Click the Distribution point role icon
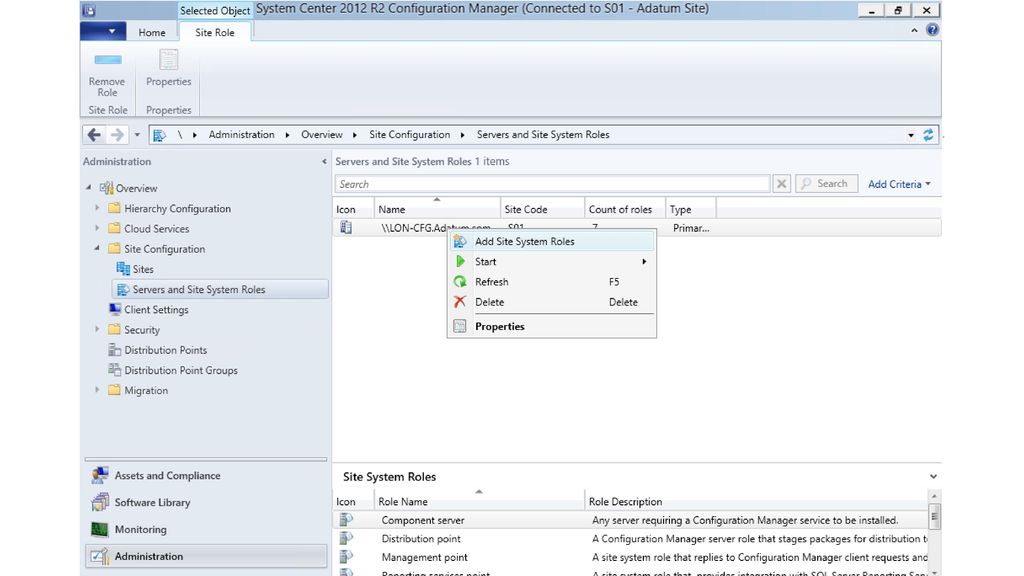Viewport: 1024px width, 576px height. point(346,538)
